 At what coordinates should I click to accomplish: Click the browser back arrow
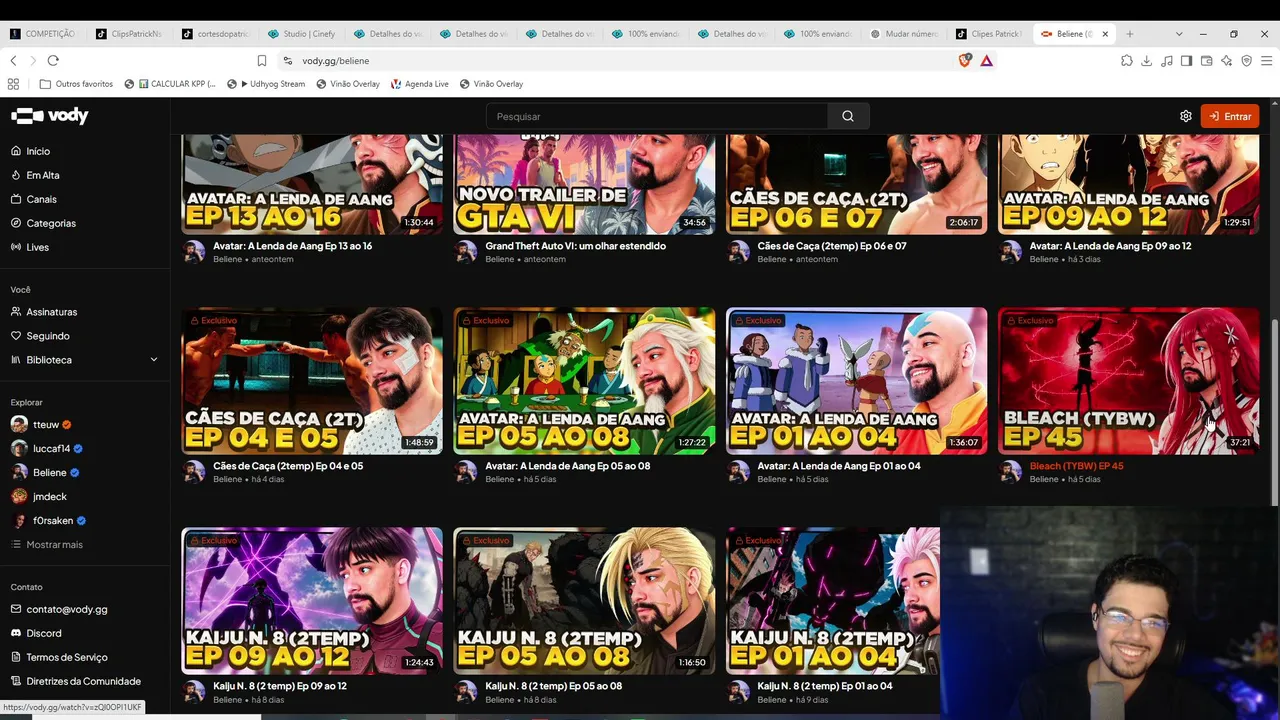click(x=13, y=61)
